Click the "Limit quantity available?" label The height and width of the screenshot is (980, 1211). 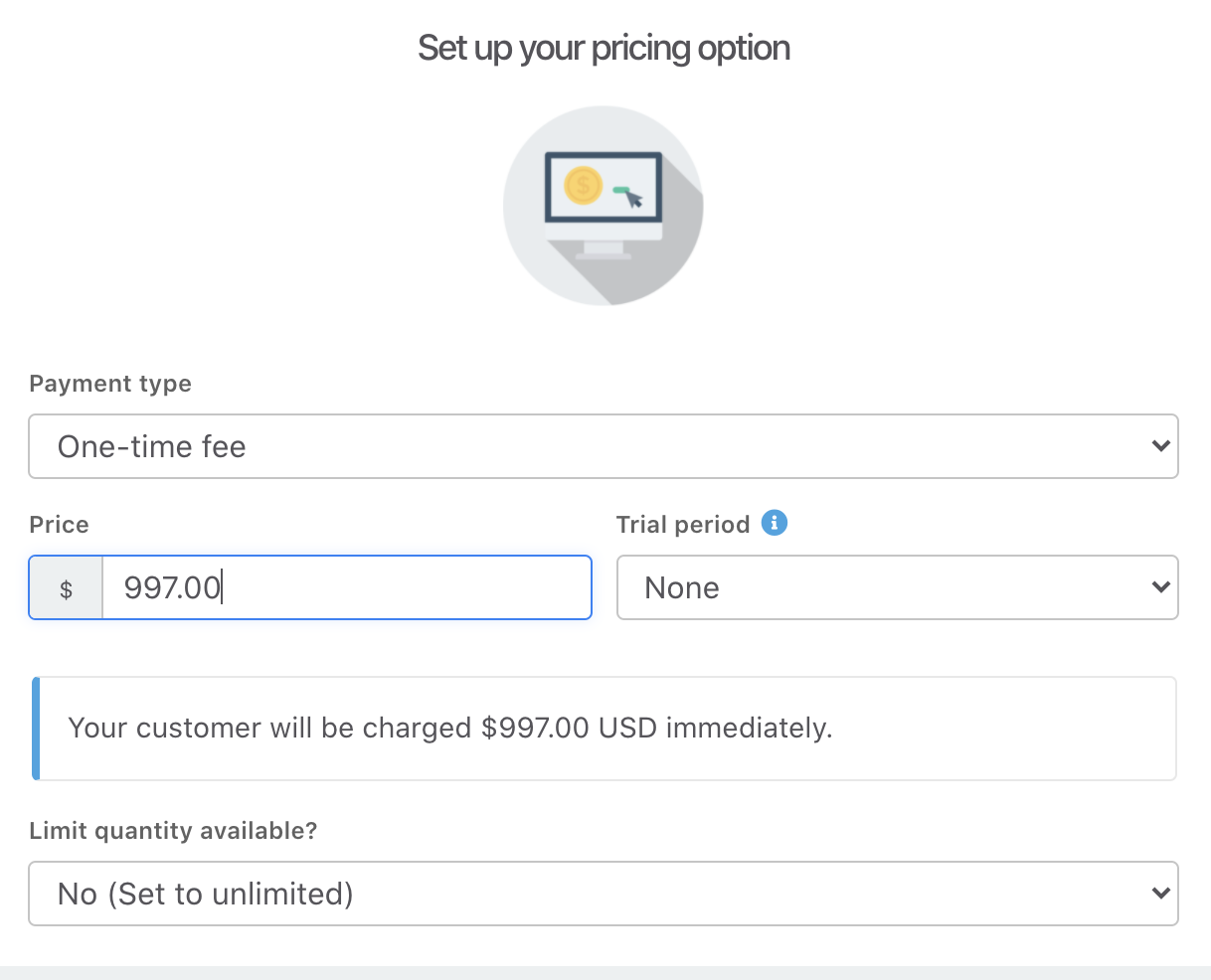(x=173, y=831)
